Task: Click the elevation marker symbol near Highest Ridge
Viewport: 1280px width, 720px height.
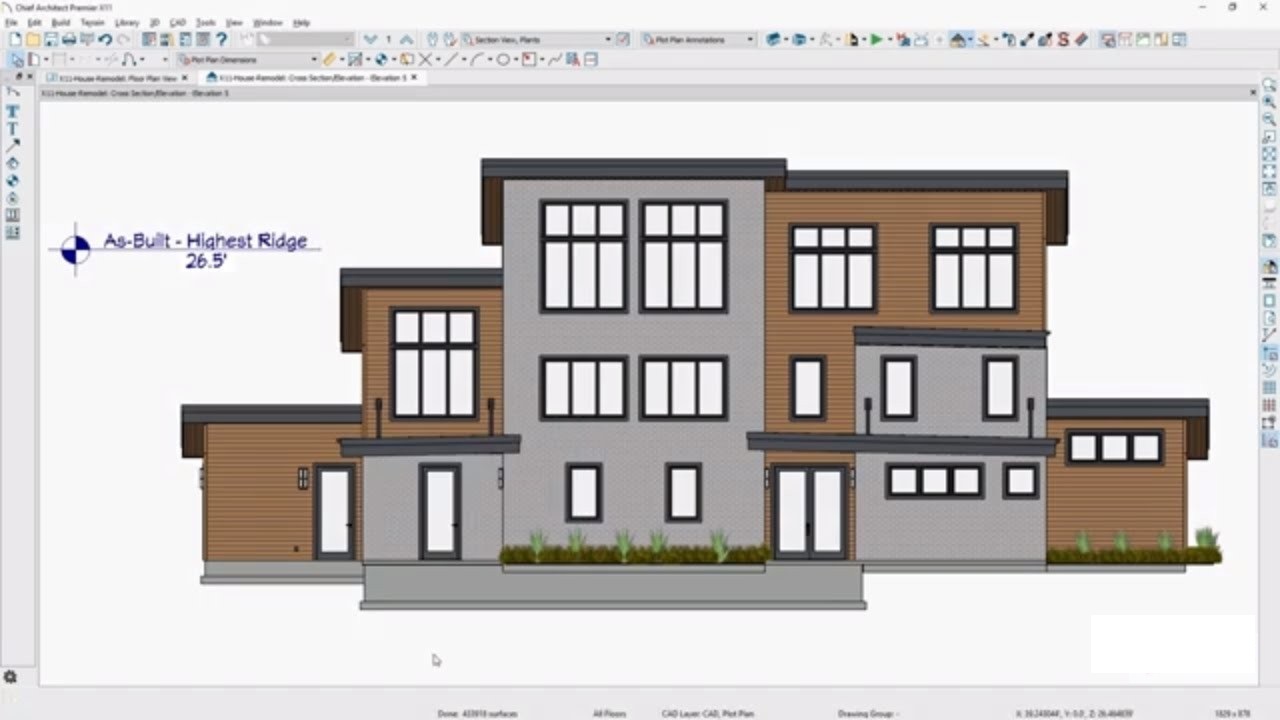Action: point(75,249)
